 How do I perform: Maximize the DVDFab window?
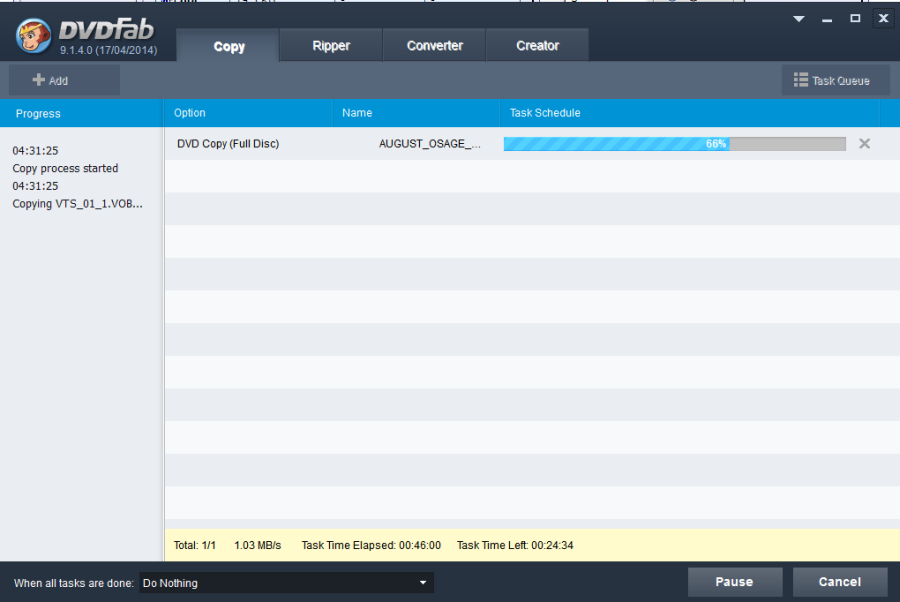point(855,18)
